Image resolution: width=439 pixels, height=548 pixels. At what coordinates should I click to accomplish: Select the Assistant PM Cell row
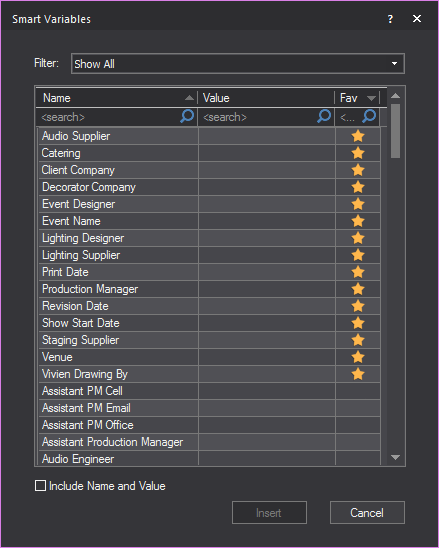pyautogui.click(x=209, y=391)
